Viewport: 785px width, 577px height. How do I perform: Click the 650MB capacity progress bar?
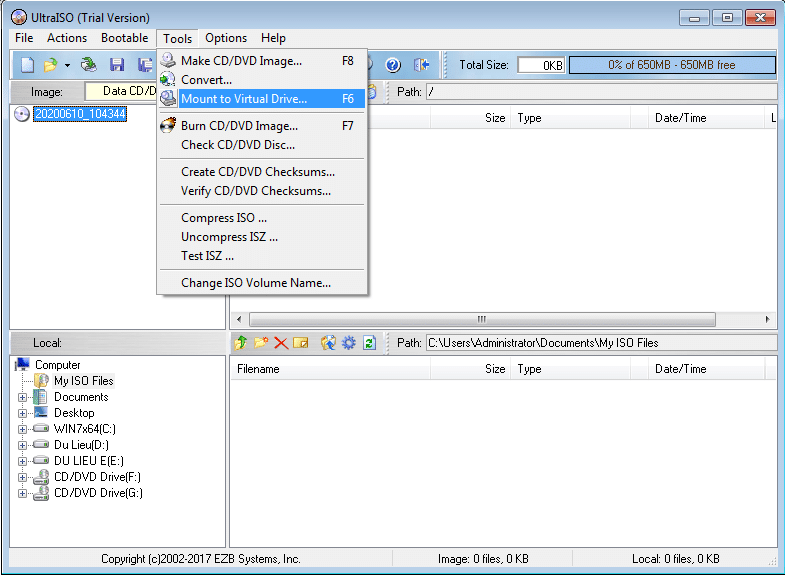[x=672, y=65]
